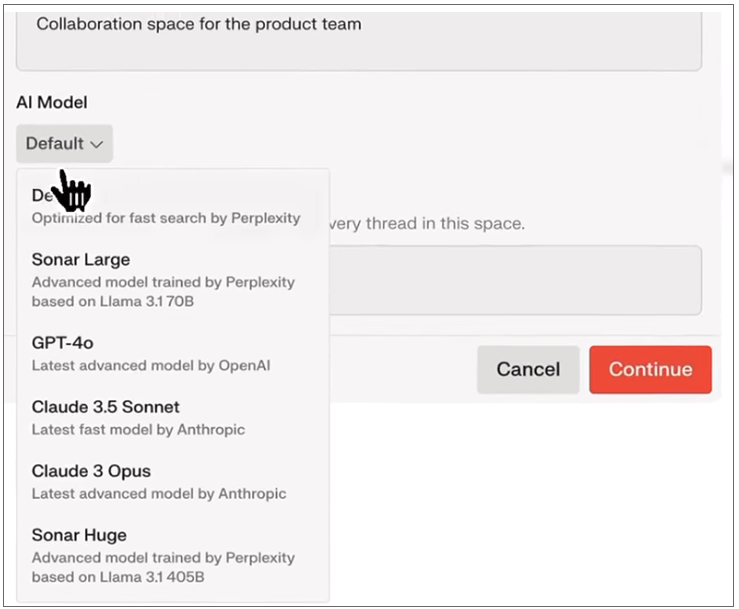Select Claude 3.5 Sonnet option
739x609 pixels.
[x=105, y=407]
